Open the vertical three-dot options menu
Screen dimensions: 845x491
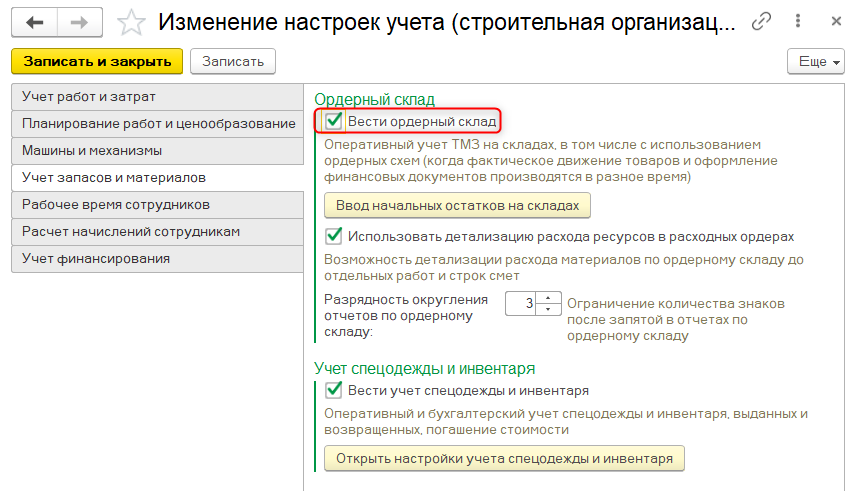[x=795, y=22]
